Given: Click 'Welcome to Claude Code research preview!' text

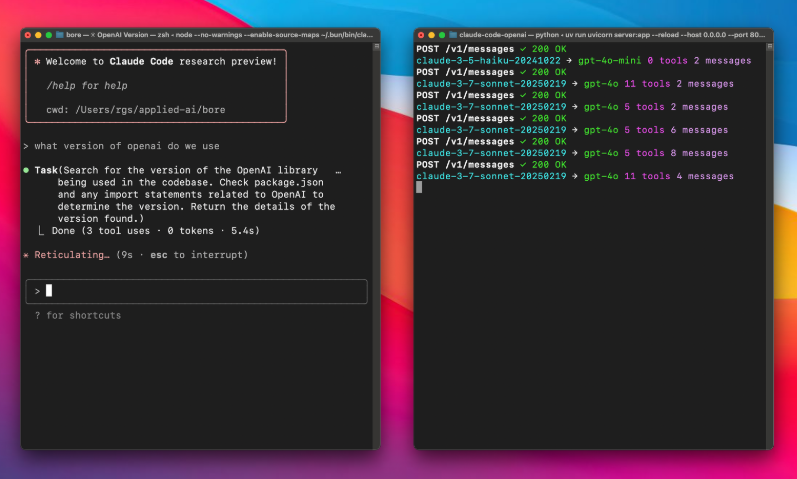Looking at the screenshot, I should 161,62.
